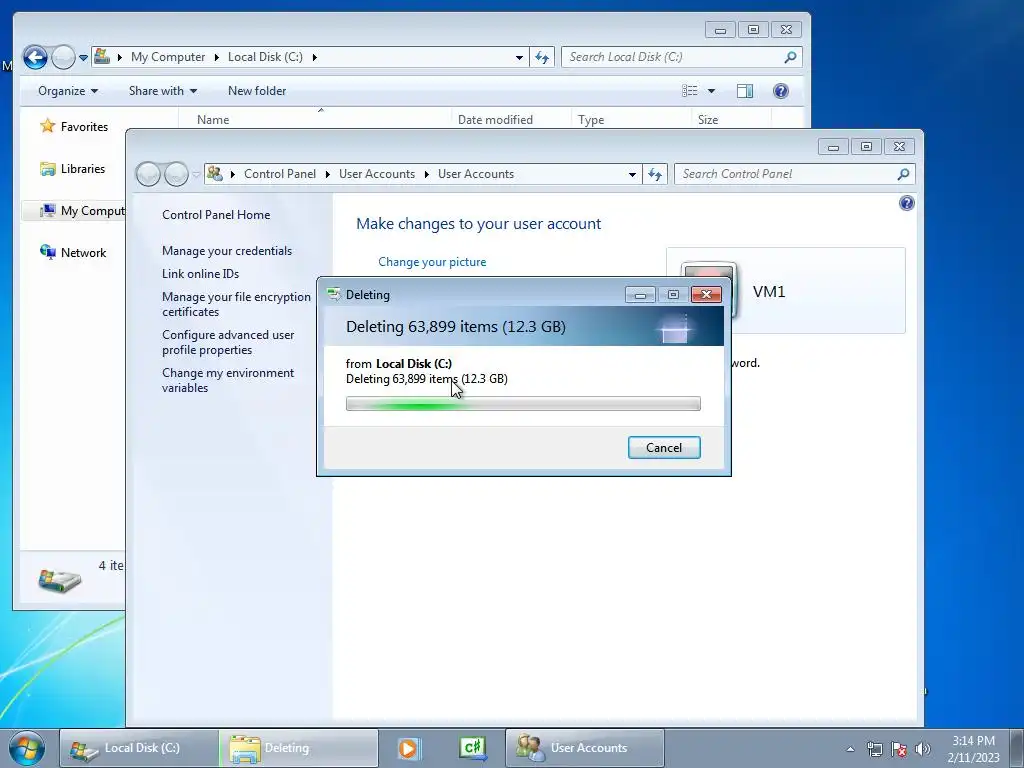Click the User Accounts address bar icon

pos(214,174)
